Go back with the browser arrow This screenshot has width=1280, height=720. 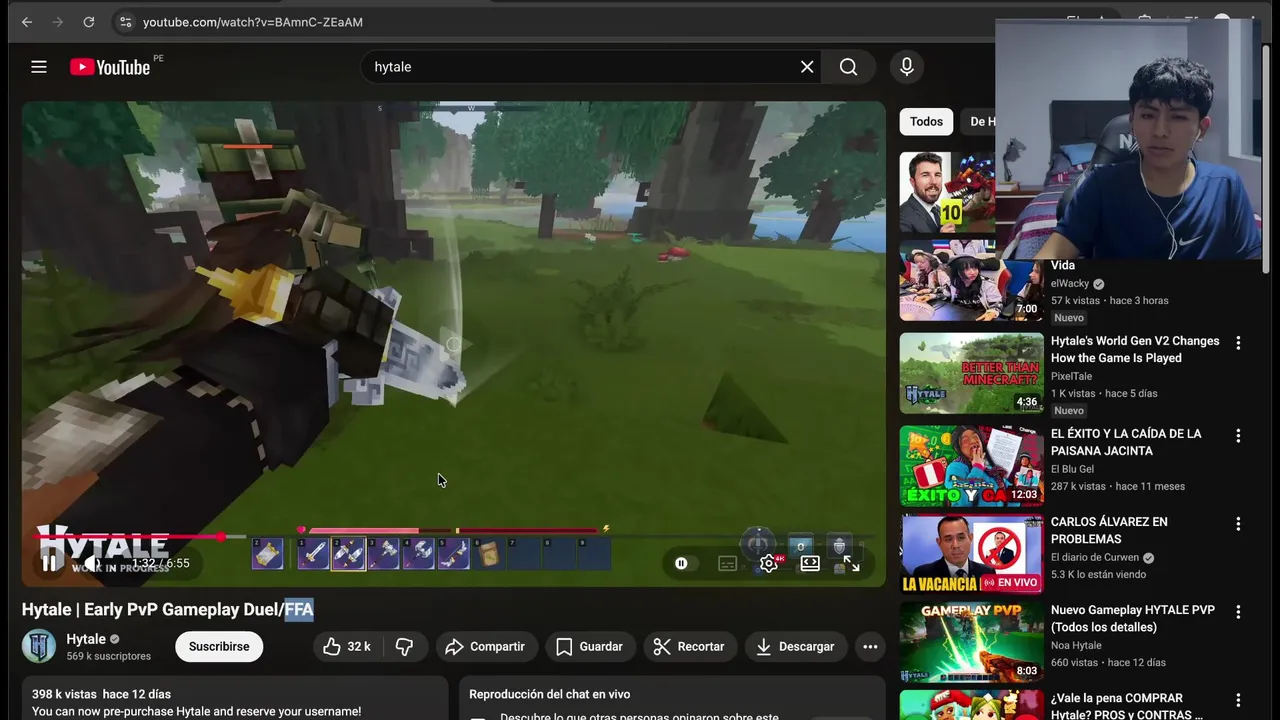(x=27, y=22)
